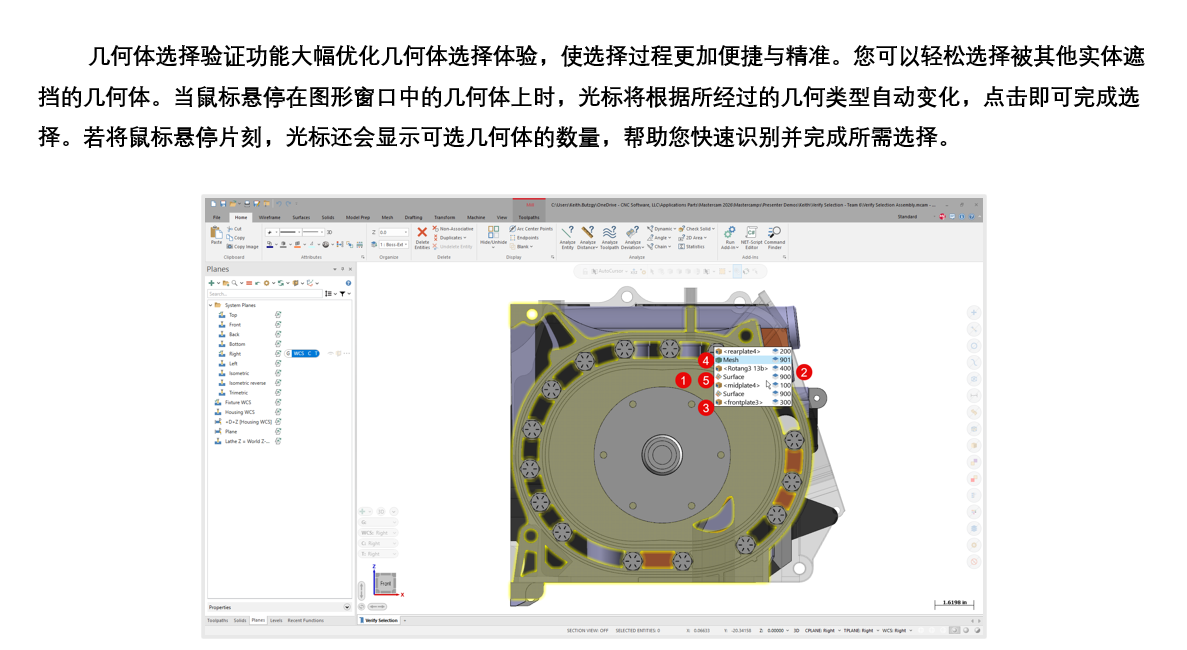Open the File menu tab
Image resolution: width=1187 pixels, height=650 pixels.
pyautogui.click(x=217, y=217)
